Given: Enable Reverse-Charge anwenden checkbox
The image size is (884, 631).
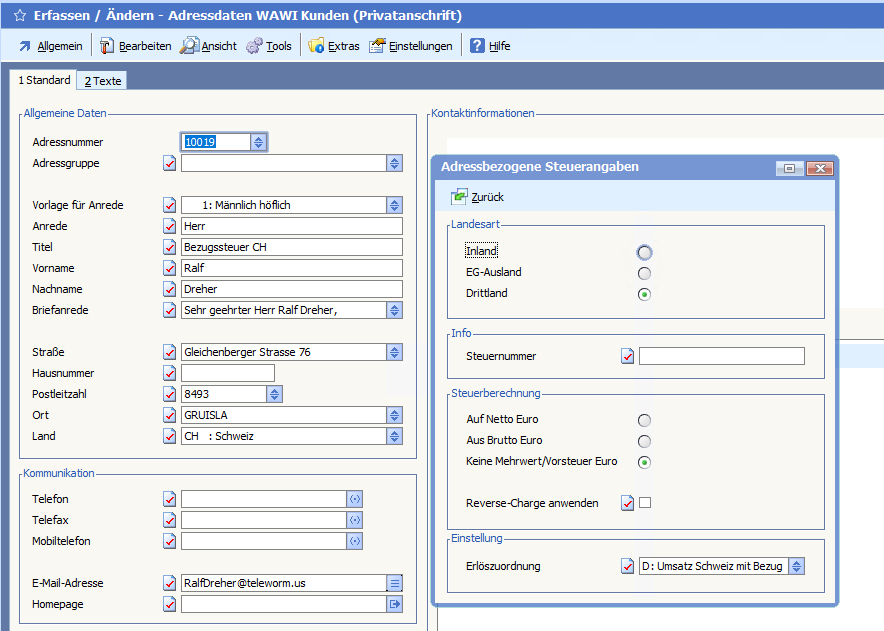Looking at the screenshot, I should point(645,503).
